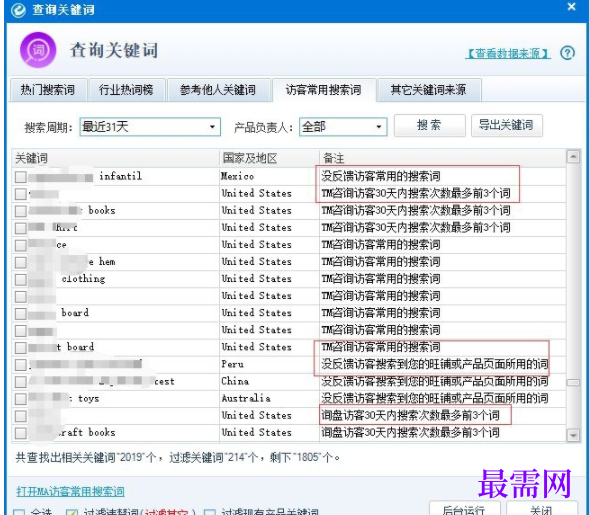Click the 后台运行 button

pos(465,509)
